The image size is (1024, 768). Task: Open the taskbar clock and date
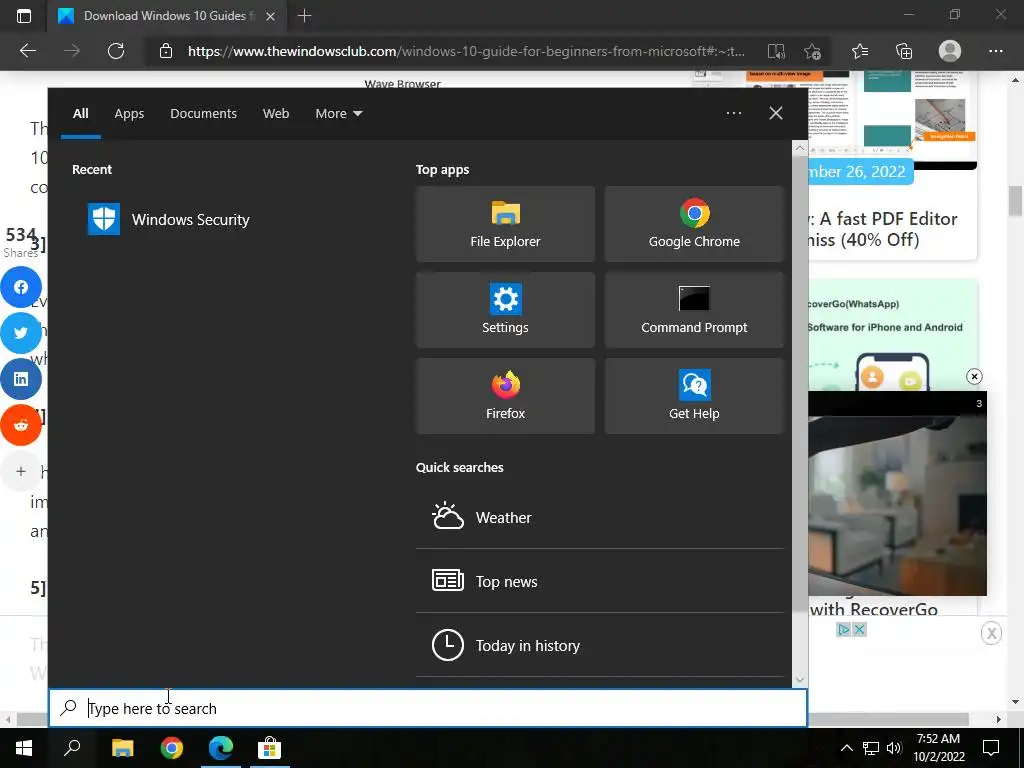[x=938, y=748]
